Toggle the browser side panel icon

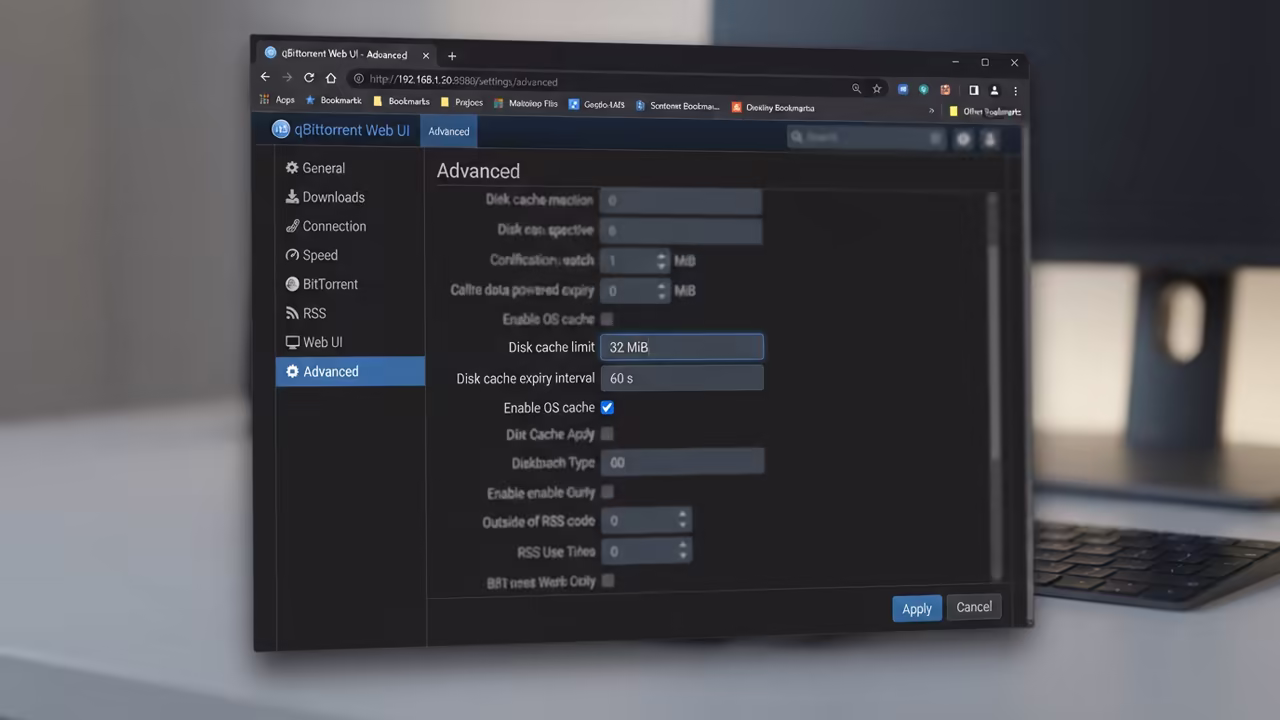point(974,90)
